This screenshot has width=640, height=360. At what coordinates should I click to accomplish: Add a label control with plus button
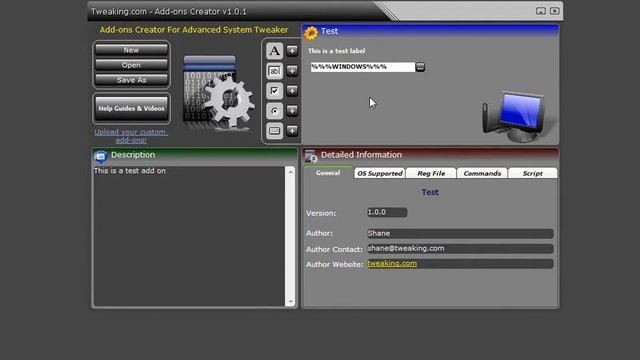(292, 51)
